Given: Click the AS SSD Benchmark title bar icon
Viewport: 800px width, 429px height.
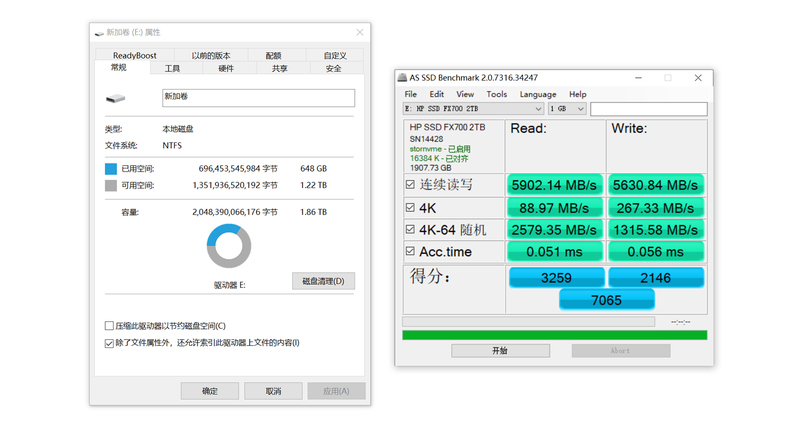Looking at the screenshot, I should 402,78.
